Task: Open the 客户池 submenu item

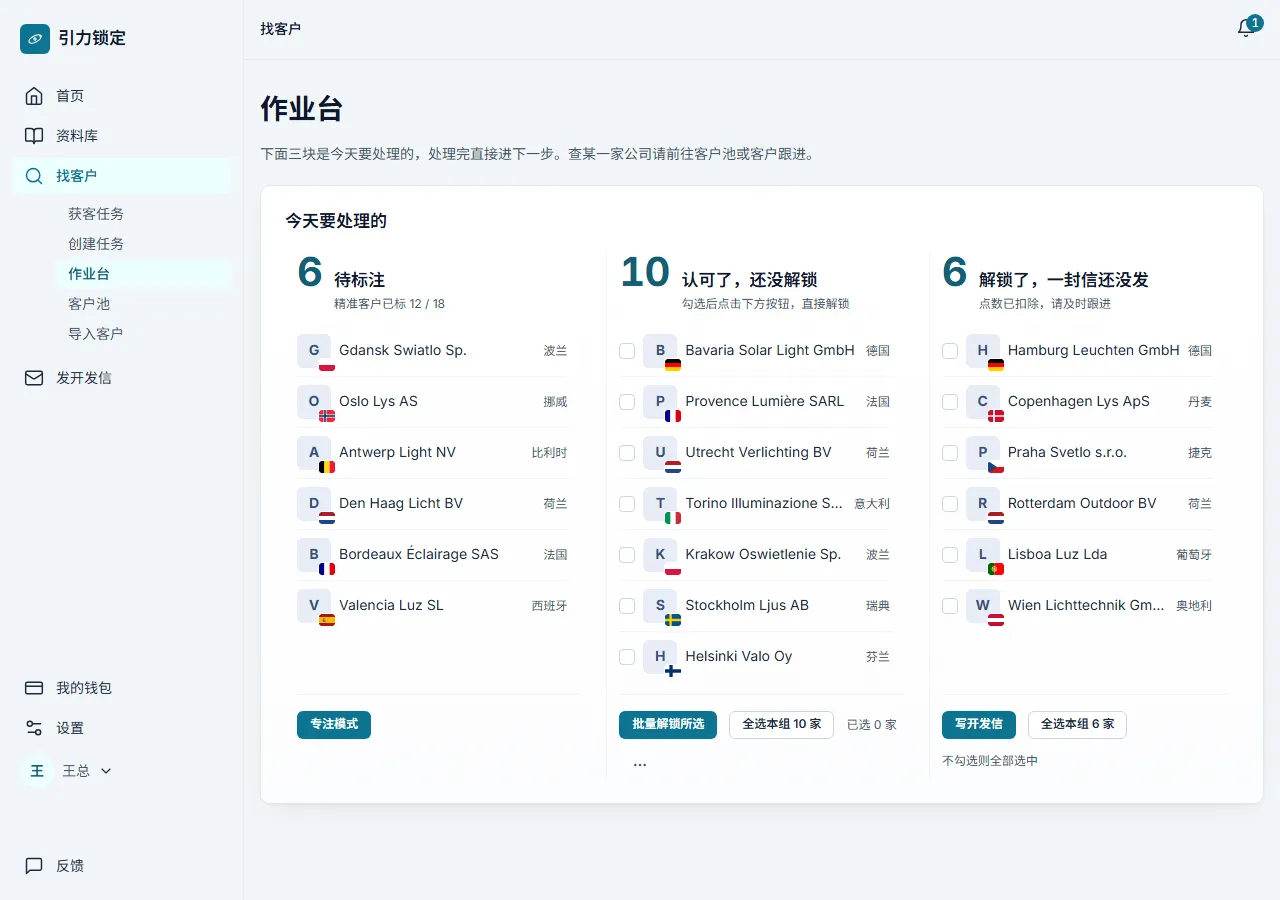Action: (89, 304)
